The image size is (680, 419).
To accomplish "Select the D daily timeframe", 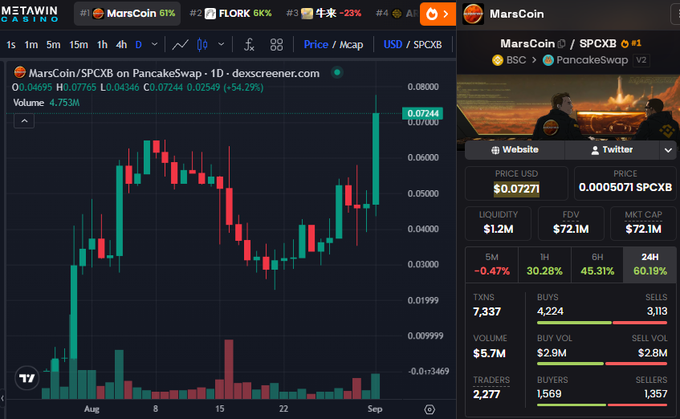I will coord(139,45).
